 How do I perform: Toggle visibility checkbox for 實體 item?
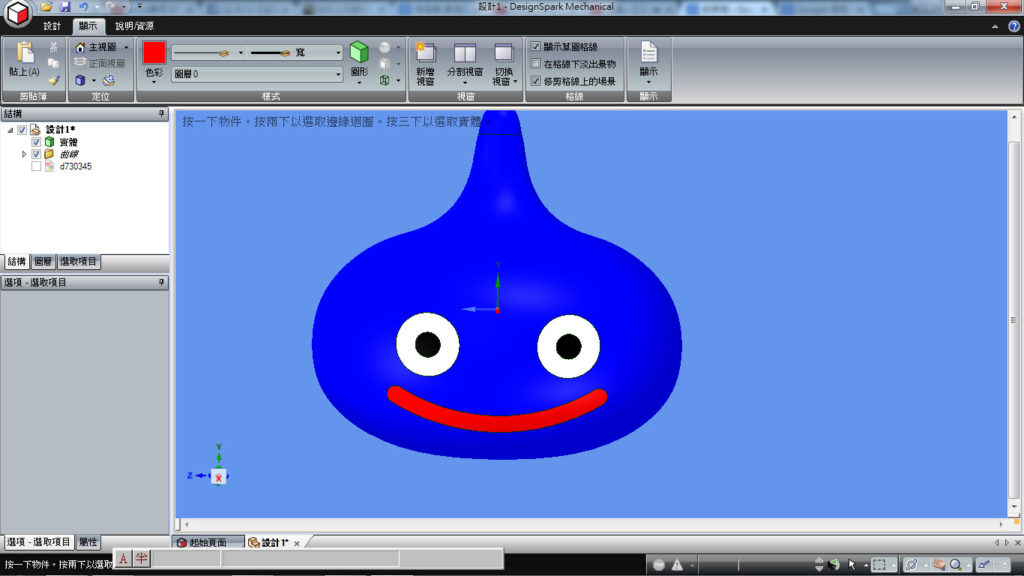(36, 142)
